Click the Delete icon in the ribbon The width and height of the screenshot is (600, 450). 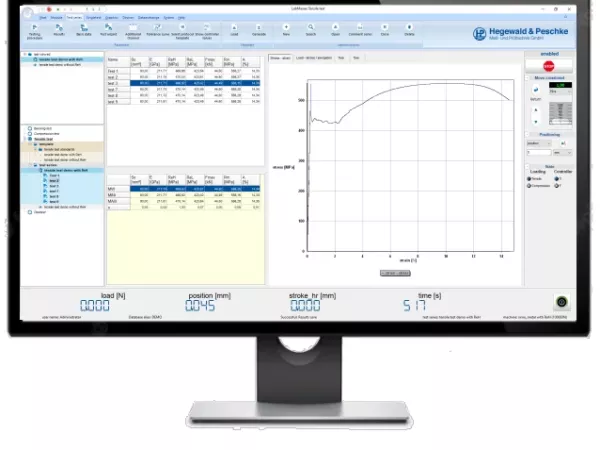click(x=409, y=32)
